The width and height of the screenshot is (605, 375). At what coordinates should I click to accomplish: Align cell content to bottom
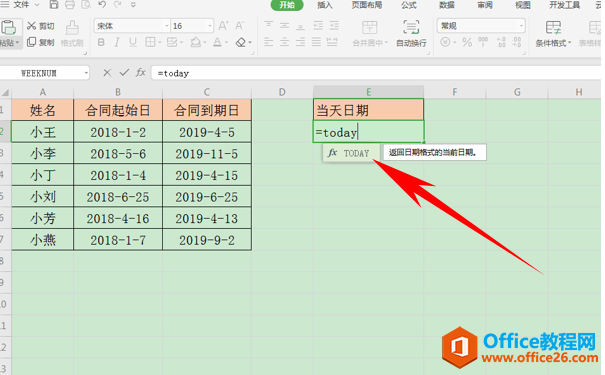pyautogui.click(x=300, y=25)
